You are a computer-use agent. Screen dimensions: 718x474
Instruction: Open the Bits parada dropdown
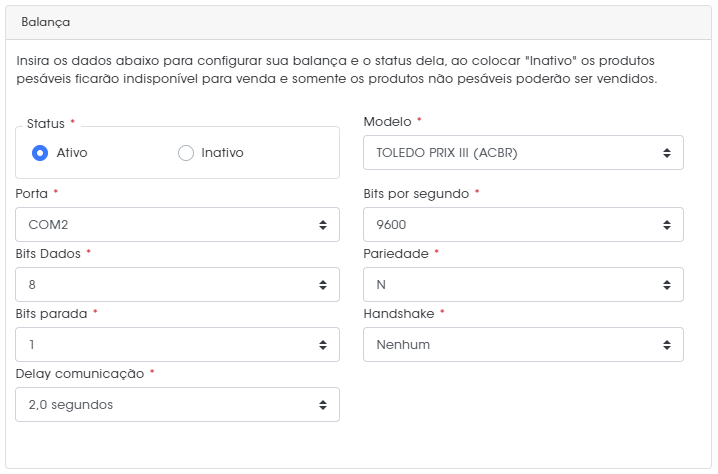(177, 344)
